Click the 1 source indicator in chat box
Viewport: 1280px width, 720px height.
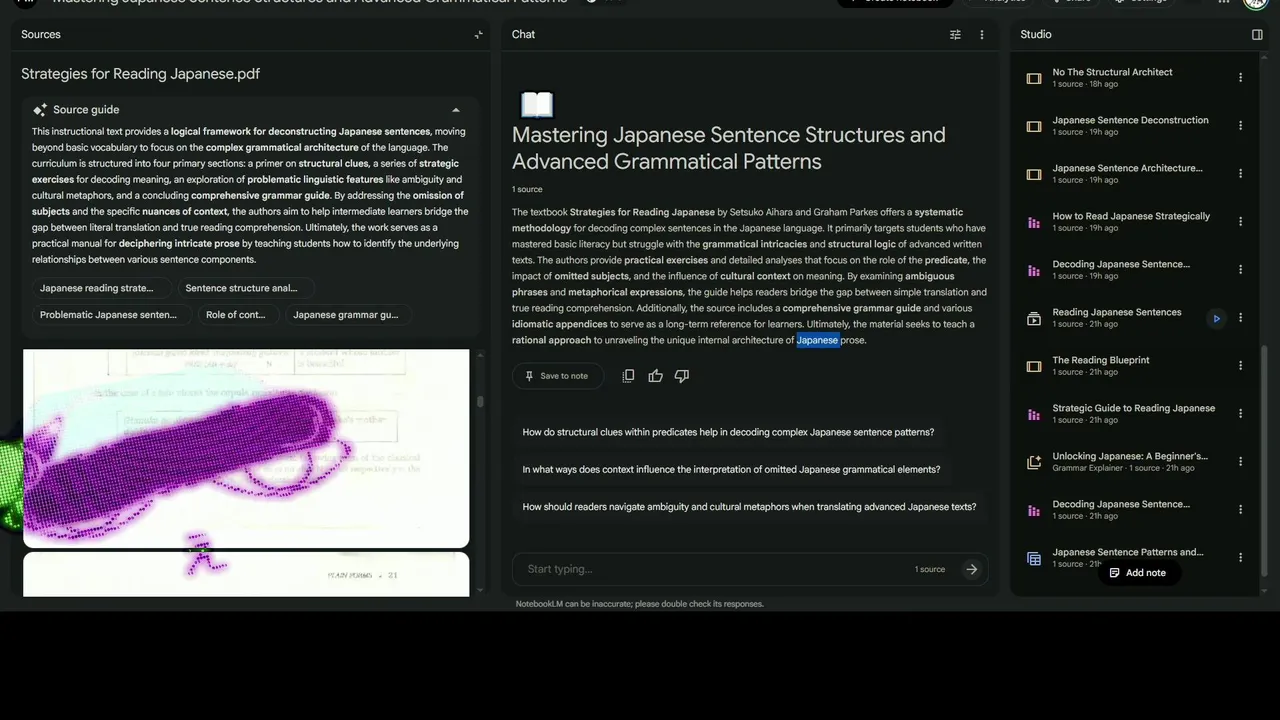click(x=930, y=569)
